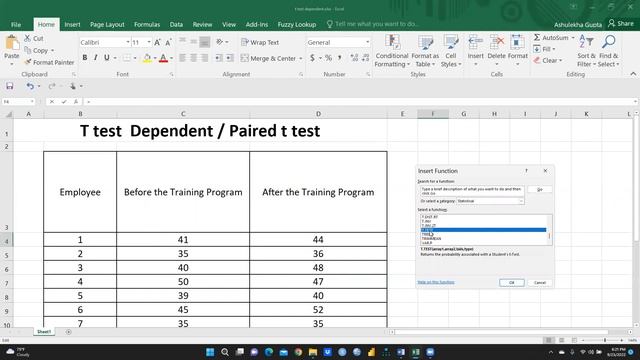
Task: Open Sort & Filter menu
Action: [x=586, y=51]
